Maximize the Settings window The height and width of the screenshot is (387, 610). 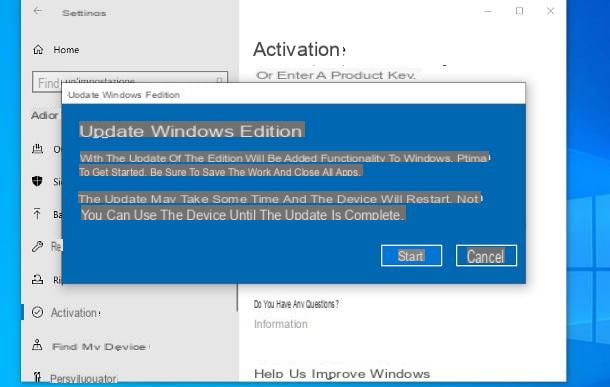click(x=519, y=11)
